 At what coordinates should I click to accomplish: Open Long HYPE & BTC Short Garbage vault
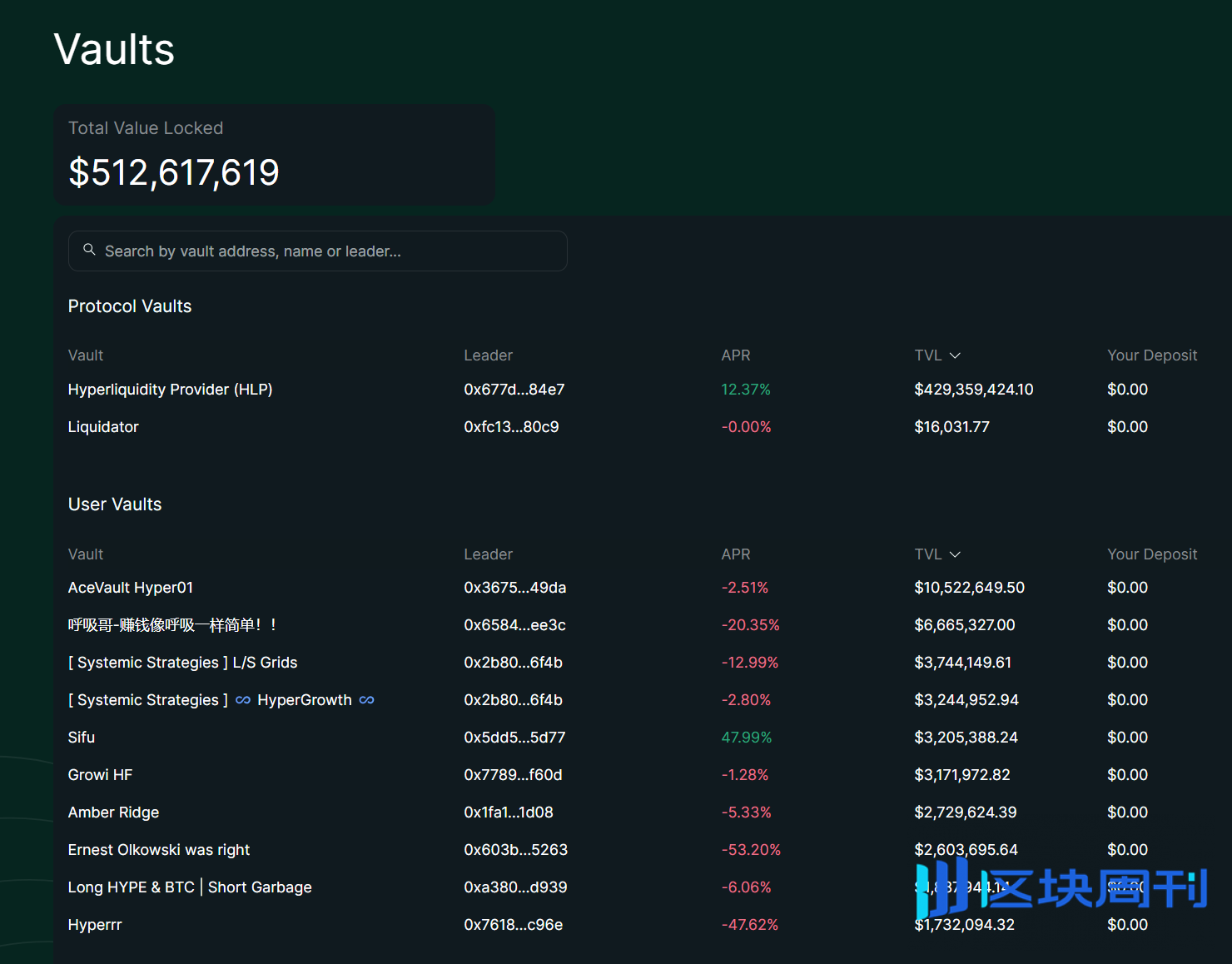tap(190, 887)
